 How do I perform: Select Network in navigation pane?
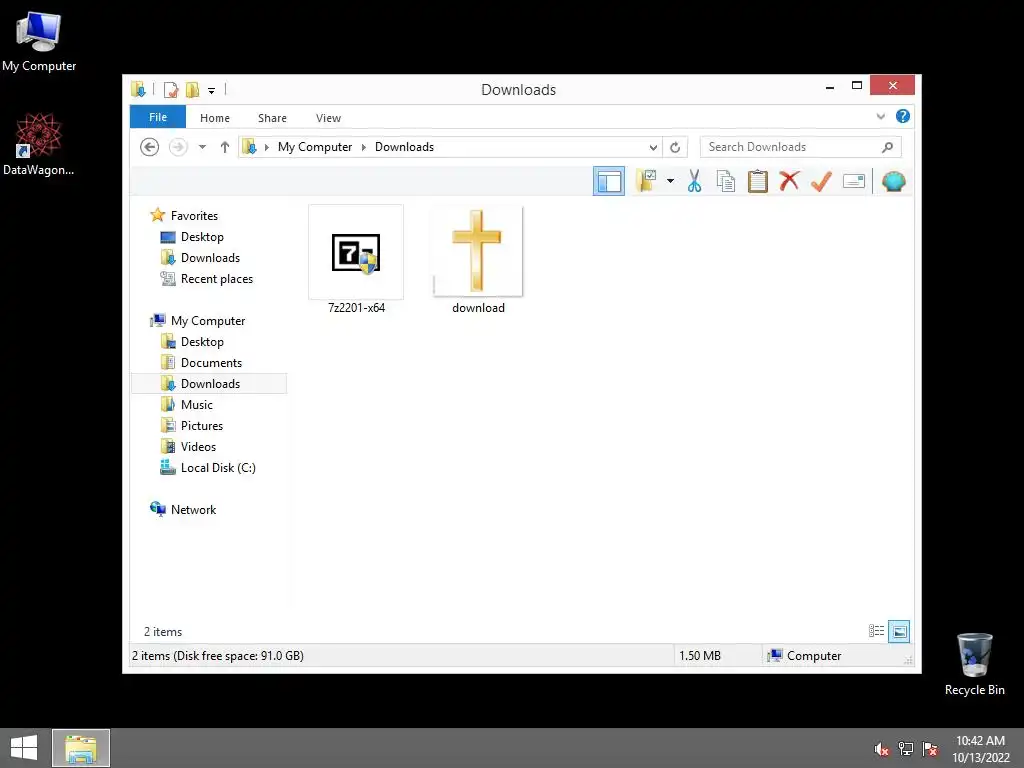[x=193, y=509]
